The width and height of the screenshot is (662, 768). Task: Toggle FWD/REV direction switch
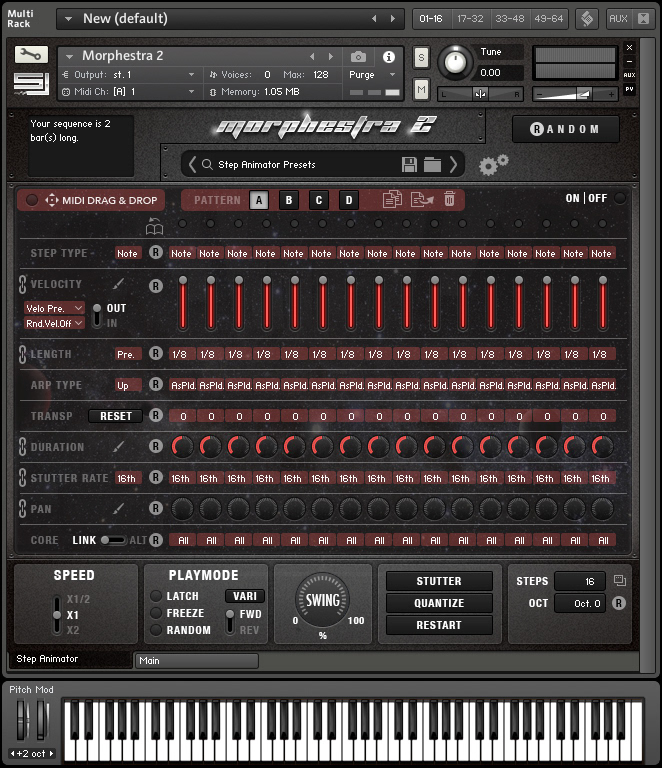(230, 622)
